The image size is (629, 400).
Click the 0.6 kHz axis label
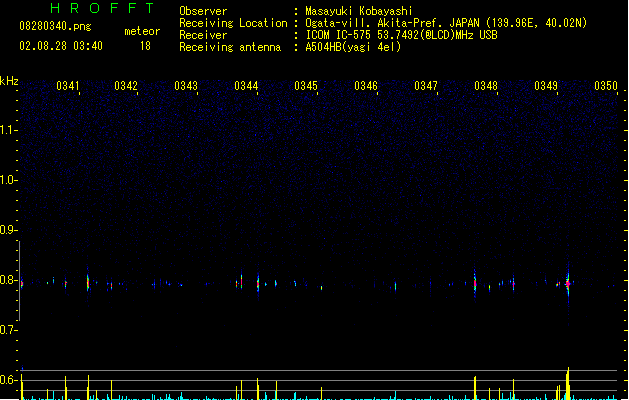click(8, 380)
